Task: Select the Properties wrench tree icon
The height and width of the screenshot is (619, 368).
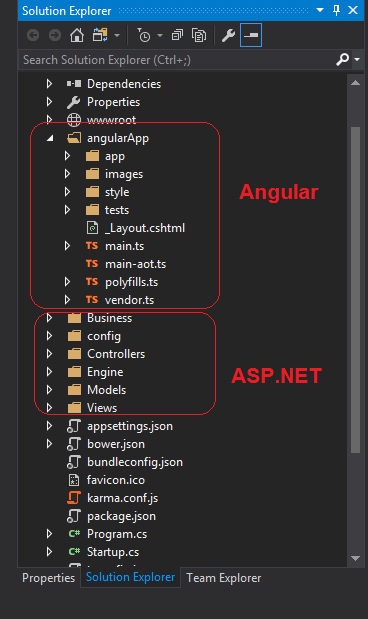Action: (x=74, y=102)
